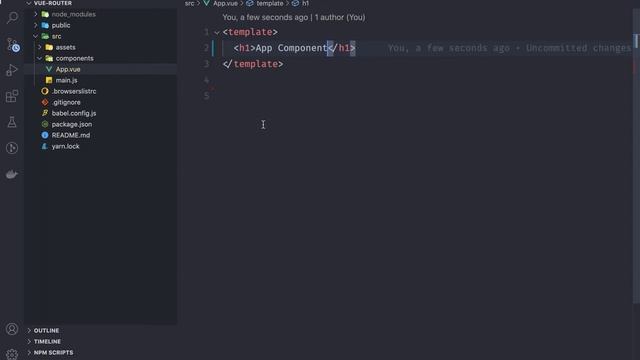
Task: Click line number 4 in the gutter
Action: pyautogui.click(x=207, y=80)
